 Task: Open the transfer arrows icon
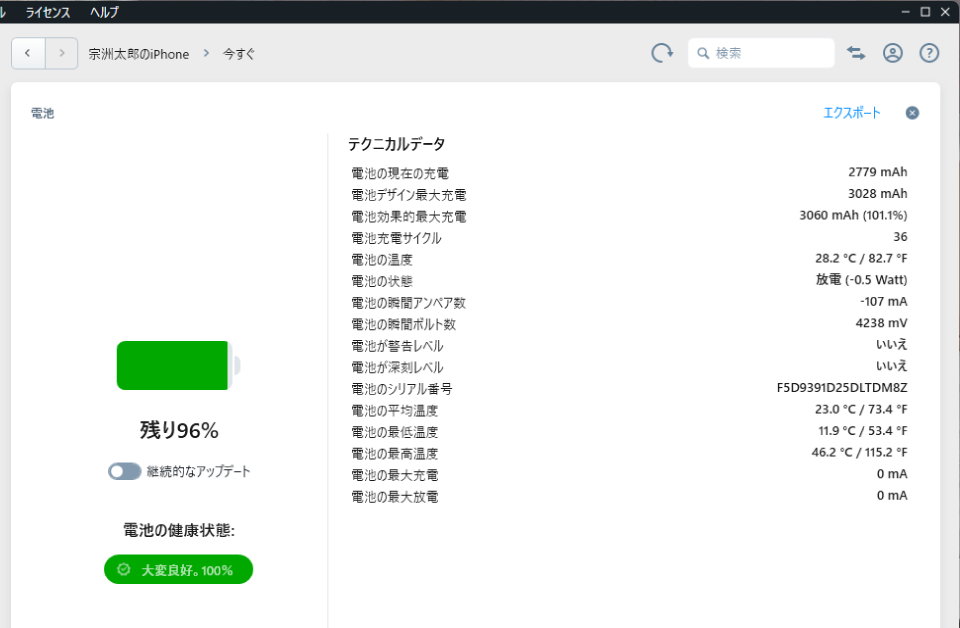(x=856, y=53)
